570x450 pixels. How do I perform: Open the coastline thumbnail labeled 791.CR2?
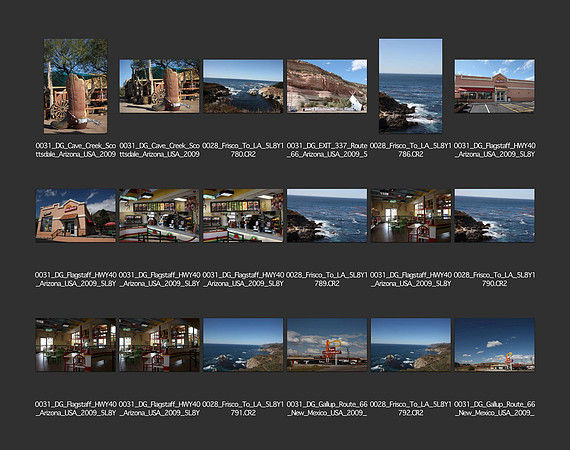(243, 345)
